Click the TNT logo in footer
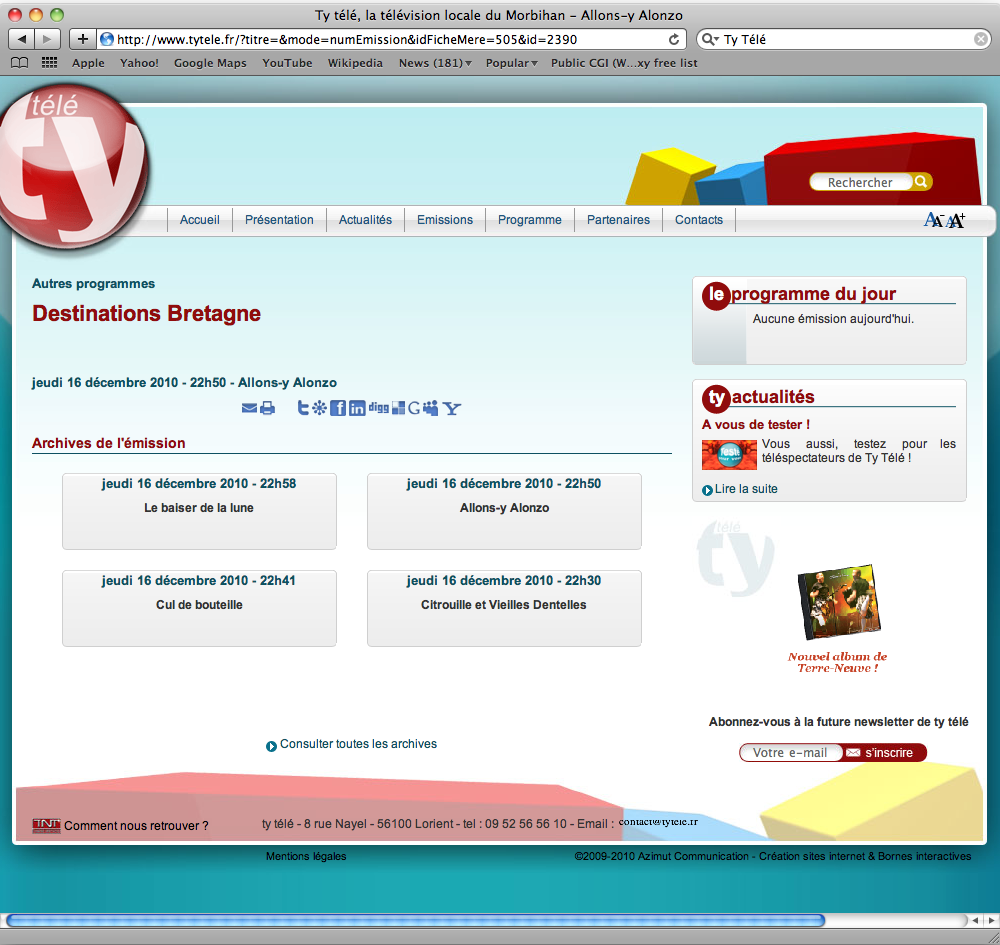Image resolution: width=1000 pixels, height=945 pixels. [46, 825]
